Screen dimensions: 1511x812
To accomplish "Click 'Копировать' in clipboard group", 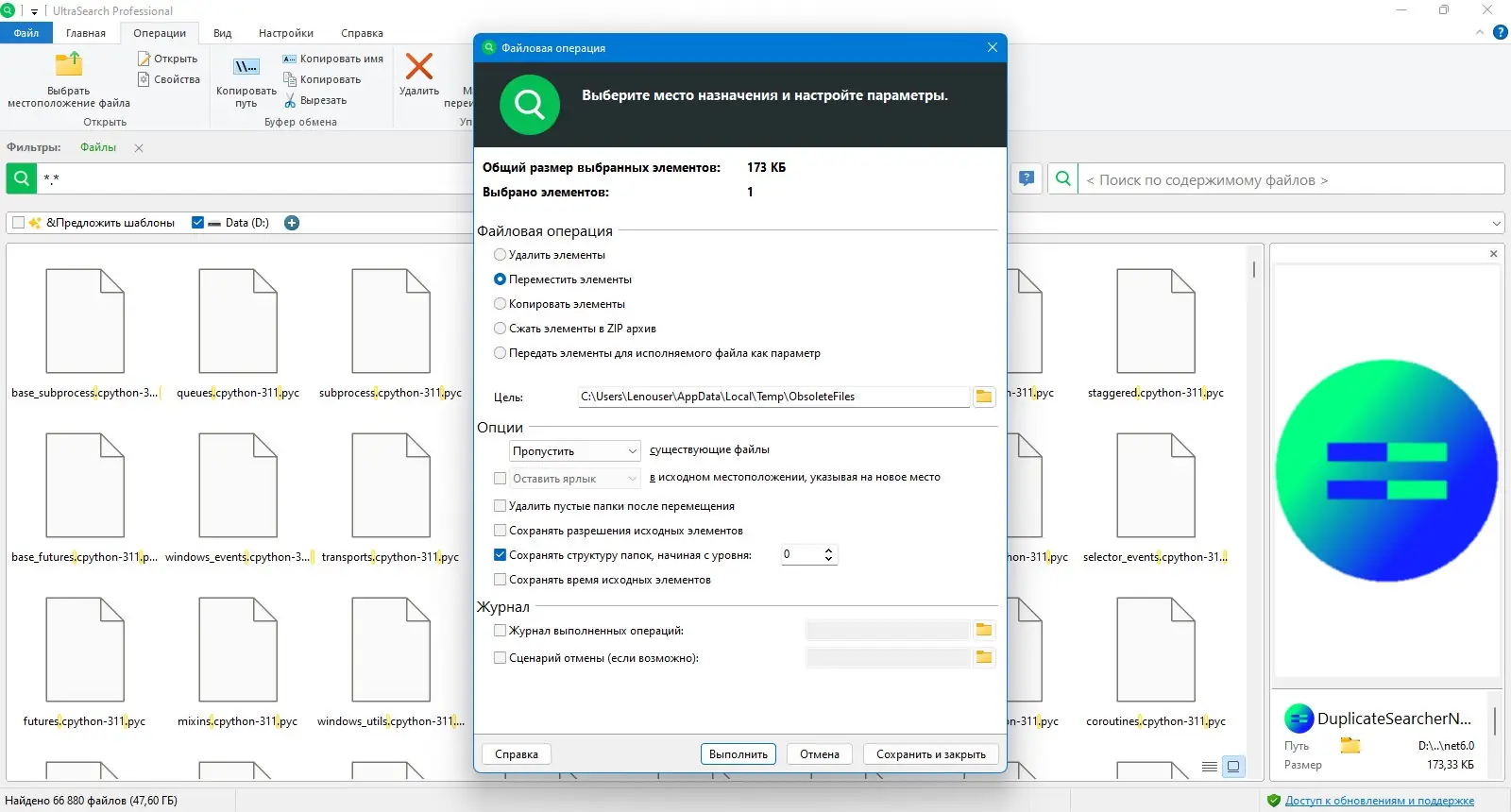I will [x=321, y=79].
